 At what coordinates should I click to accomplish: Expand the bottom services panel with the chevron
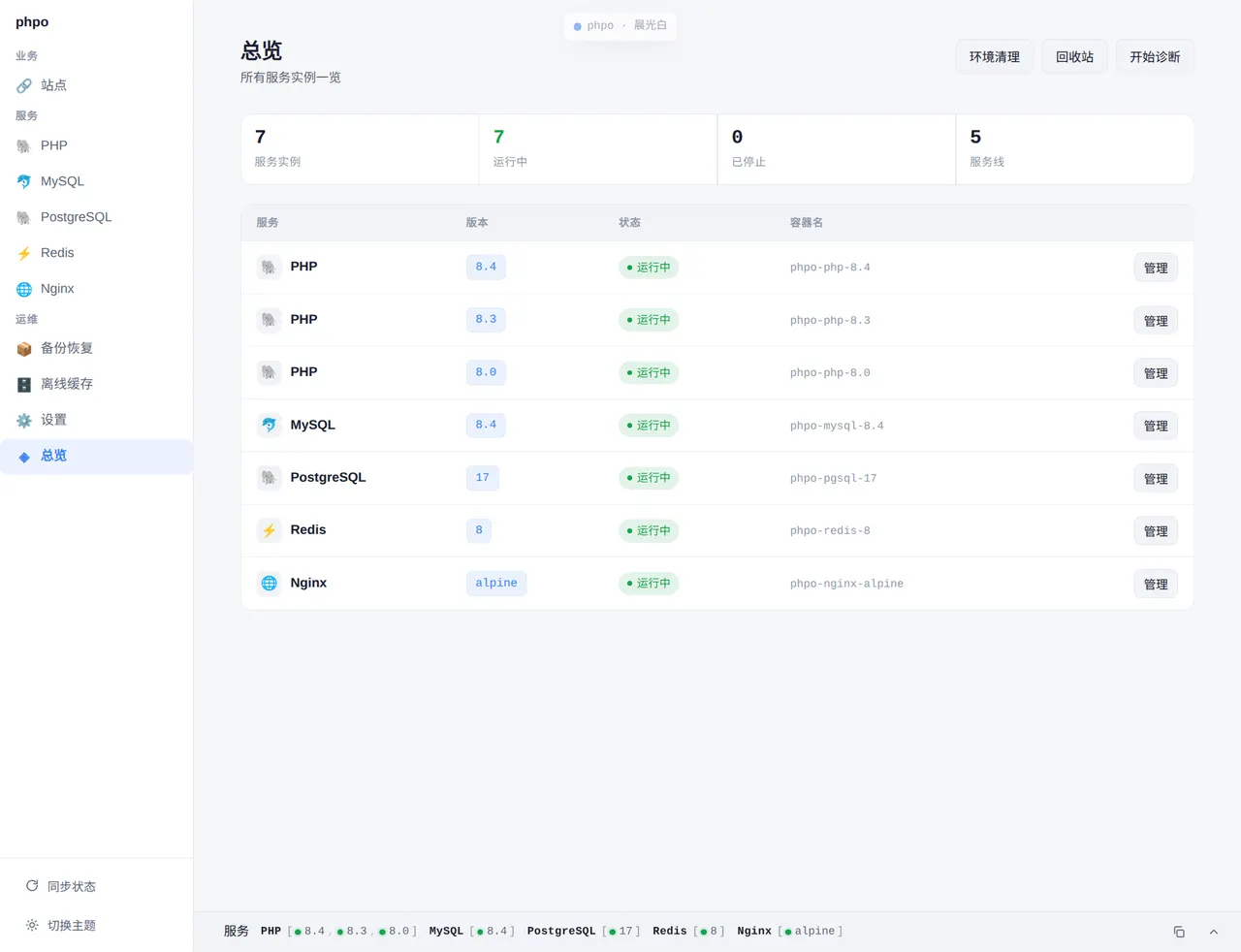point(1213,932)
